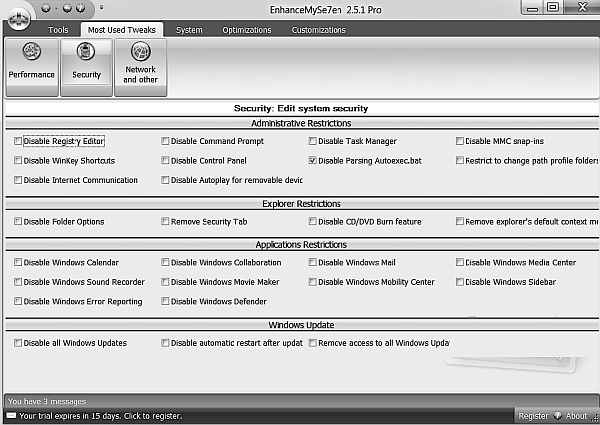
Task: Tick Disable Command Prompt
Action: 165,141
